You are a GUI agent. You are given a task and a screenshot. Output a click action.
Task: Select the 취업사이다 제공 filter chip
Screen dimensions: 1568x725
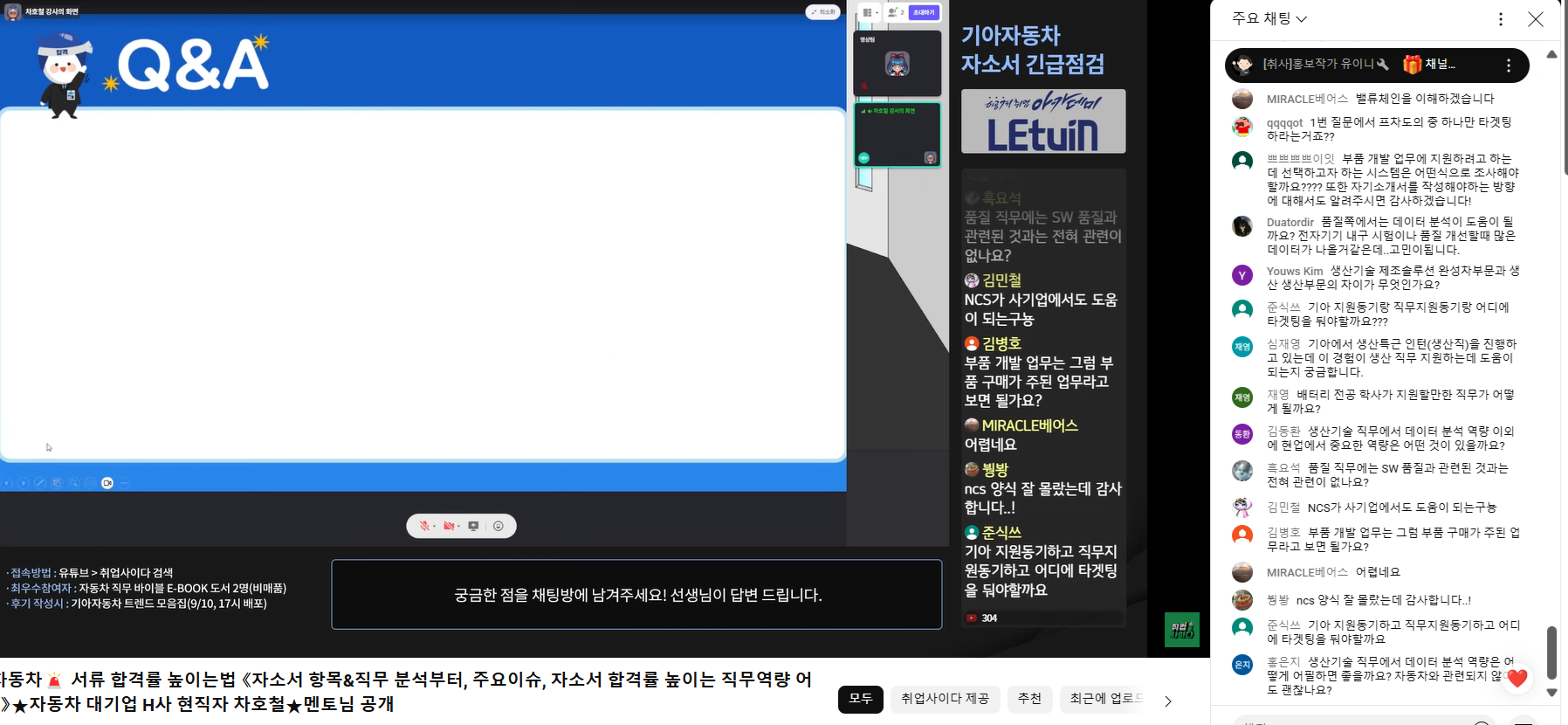click(x=945, y=699)
